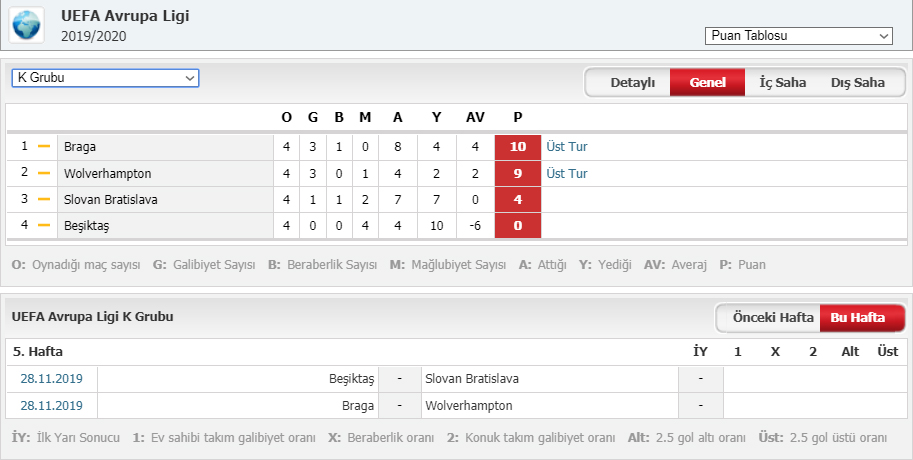Click Wolverhampton's yellow position-change indicator
This screenshot has height=460, width=913.
[44, 173]
